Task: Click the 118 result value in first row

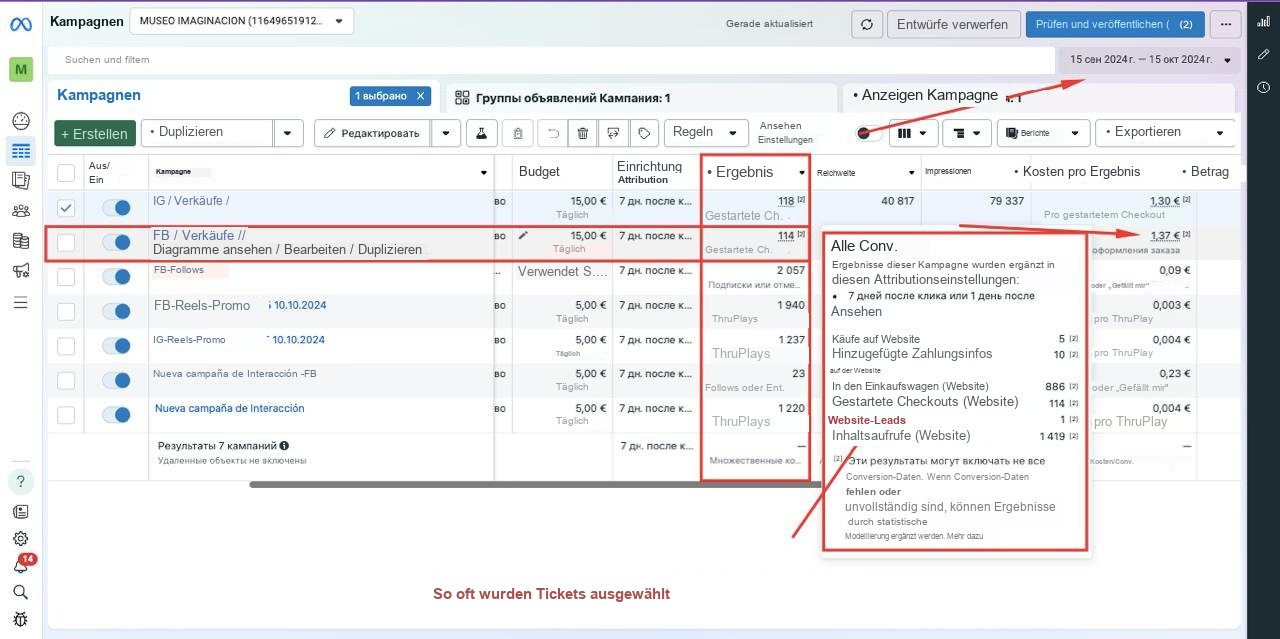Action: click(786, 201)
